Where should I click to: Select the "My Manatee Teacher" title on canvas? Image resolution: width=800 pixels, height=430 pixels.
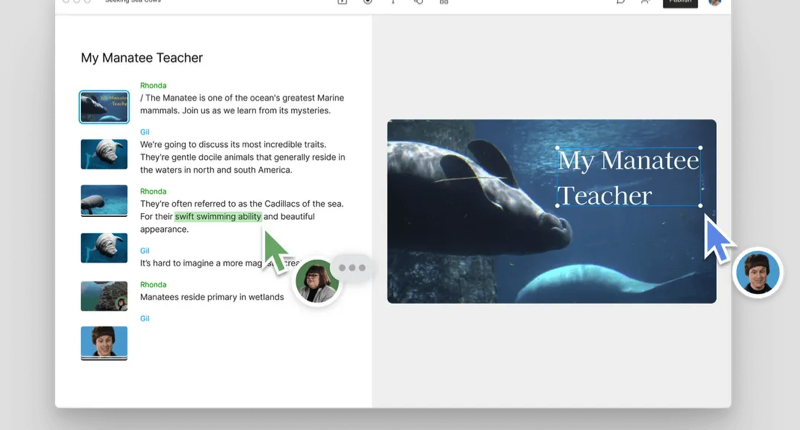click(x=629, y=177)
